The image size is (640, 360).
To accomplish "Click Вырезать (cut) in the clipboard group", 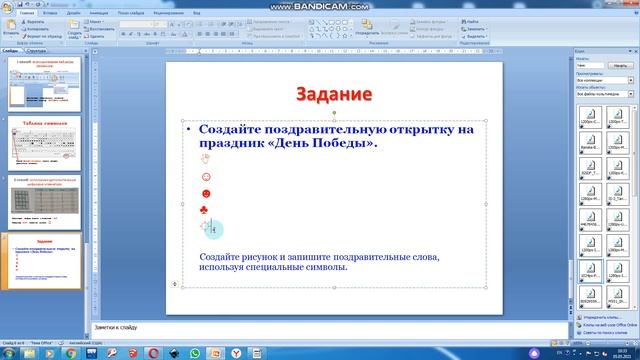I will pos(33,22).
